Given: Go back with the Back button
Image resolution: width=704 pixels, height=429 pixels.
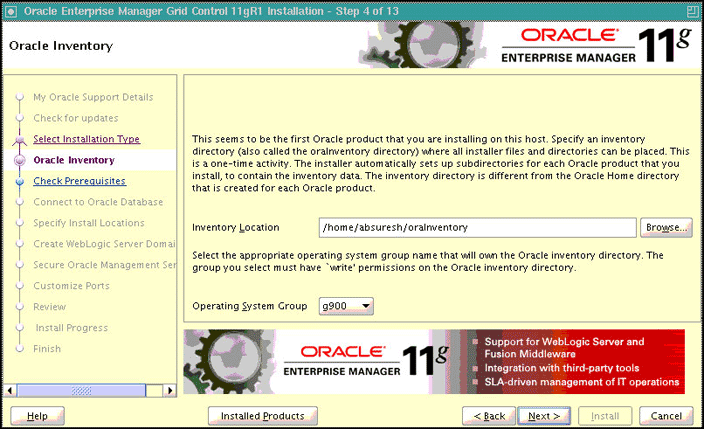Looking at the screenshot, I should click(489, 416).
